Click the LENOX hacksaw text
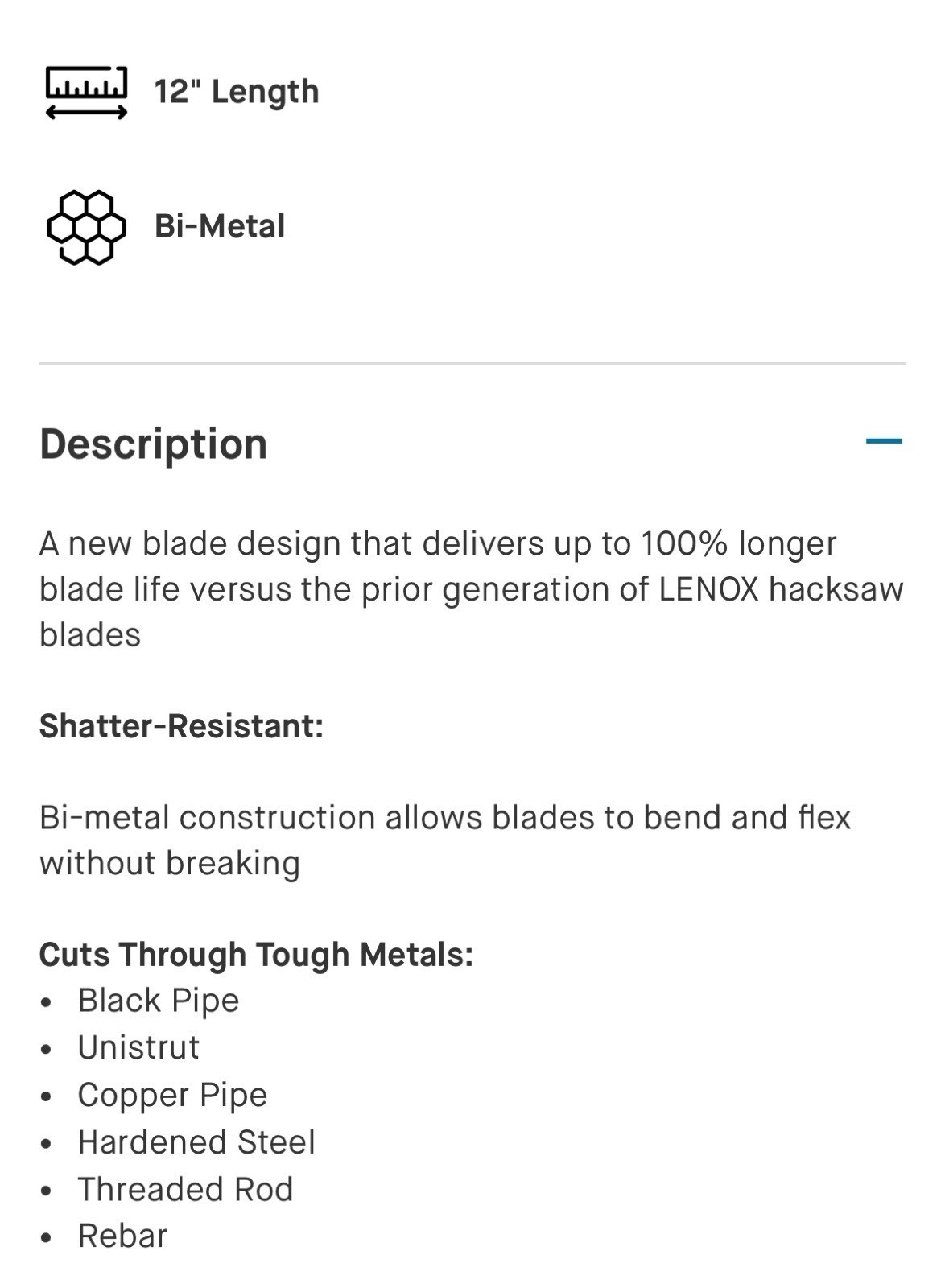 781,589
